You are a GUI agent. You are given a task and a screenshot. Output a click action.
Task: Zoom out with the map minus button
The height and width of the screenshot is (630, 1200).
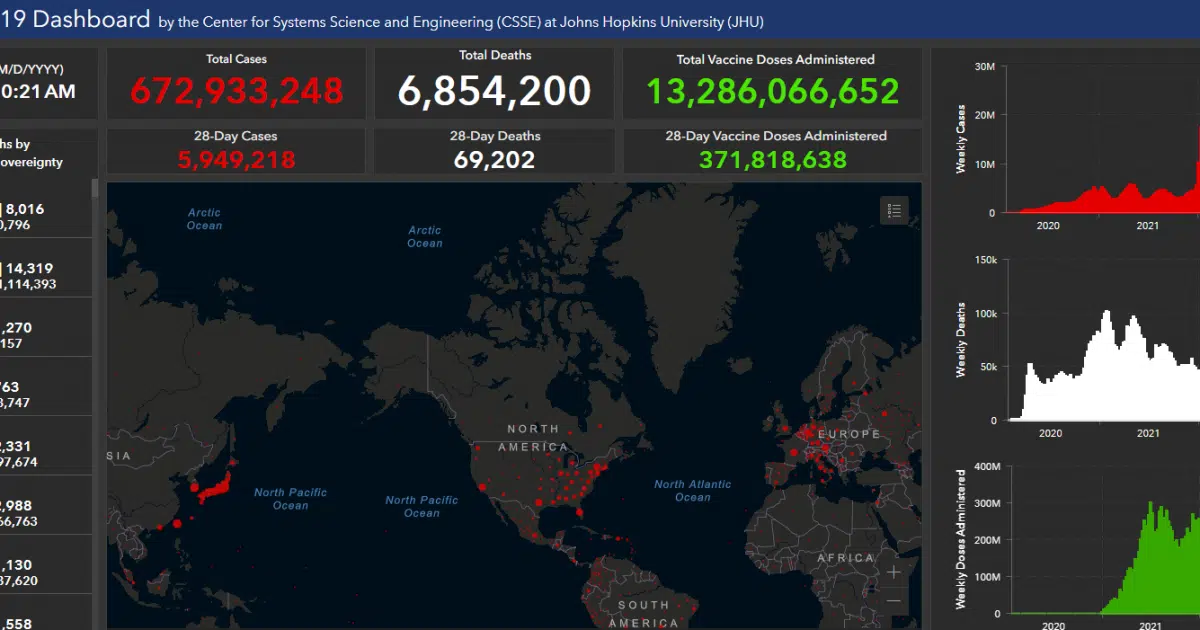tap(893, 601)
